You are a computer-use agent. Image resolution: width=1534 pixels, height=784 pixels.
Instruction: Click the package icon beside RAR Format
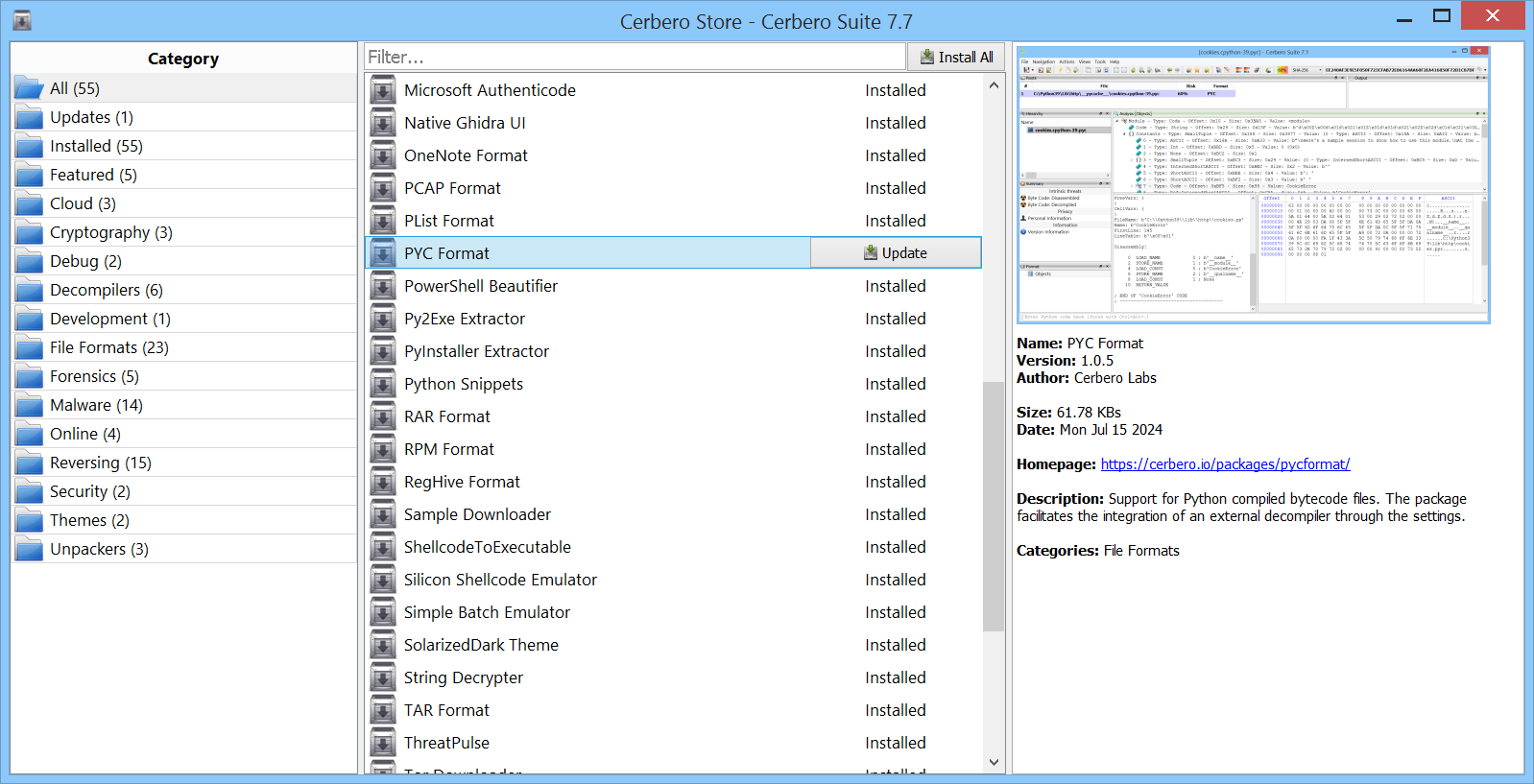click(x=383, y=417)
